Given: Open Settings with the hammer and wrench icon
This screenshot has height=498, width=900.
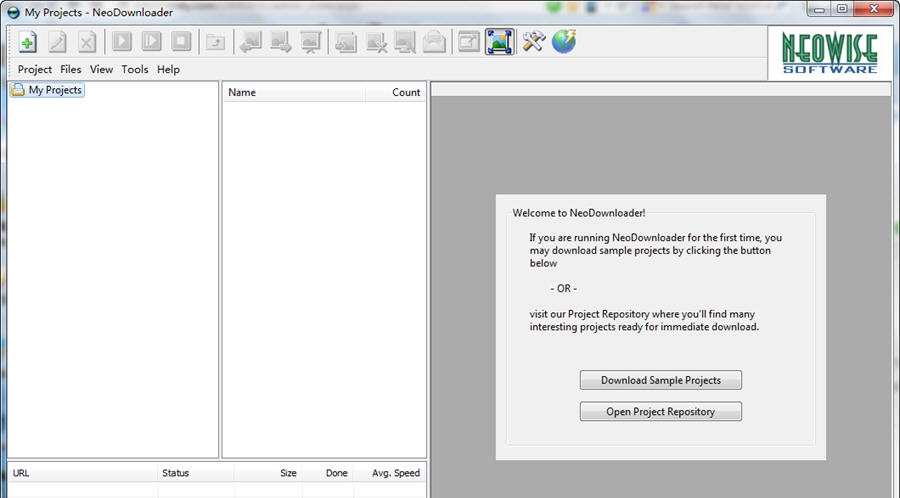Looking at the screenshot, I should pos(533,42).
